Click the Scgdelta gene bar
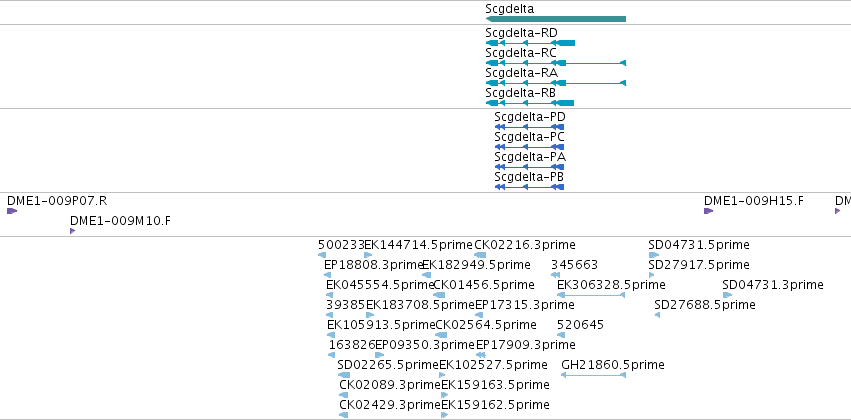This screenshot has width=851, height=420. [556, 19]
